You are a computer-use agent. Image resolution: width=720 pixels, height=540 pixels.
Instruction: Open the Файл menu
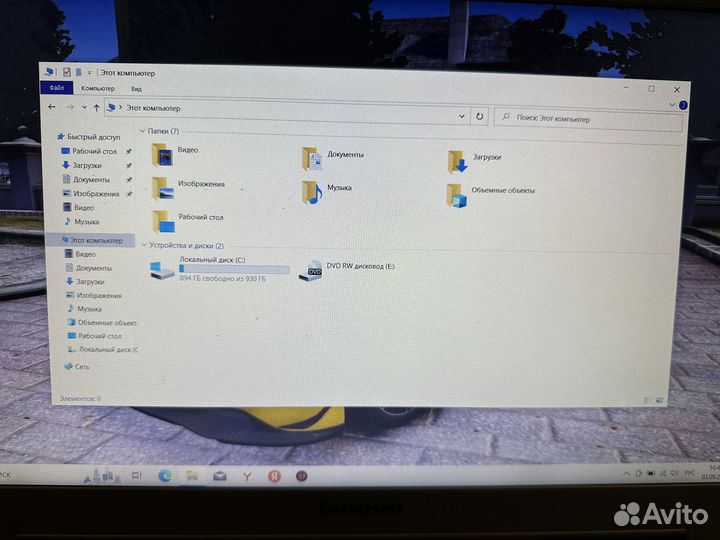pos(56,87)
